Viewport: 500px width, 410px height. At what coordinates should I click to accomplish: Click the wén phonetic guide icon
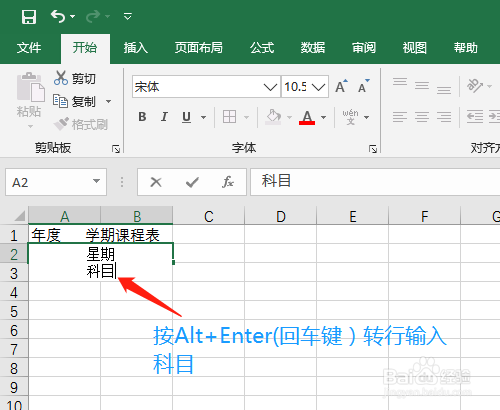click(x=350, y=117)
